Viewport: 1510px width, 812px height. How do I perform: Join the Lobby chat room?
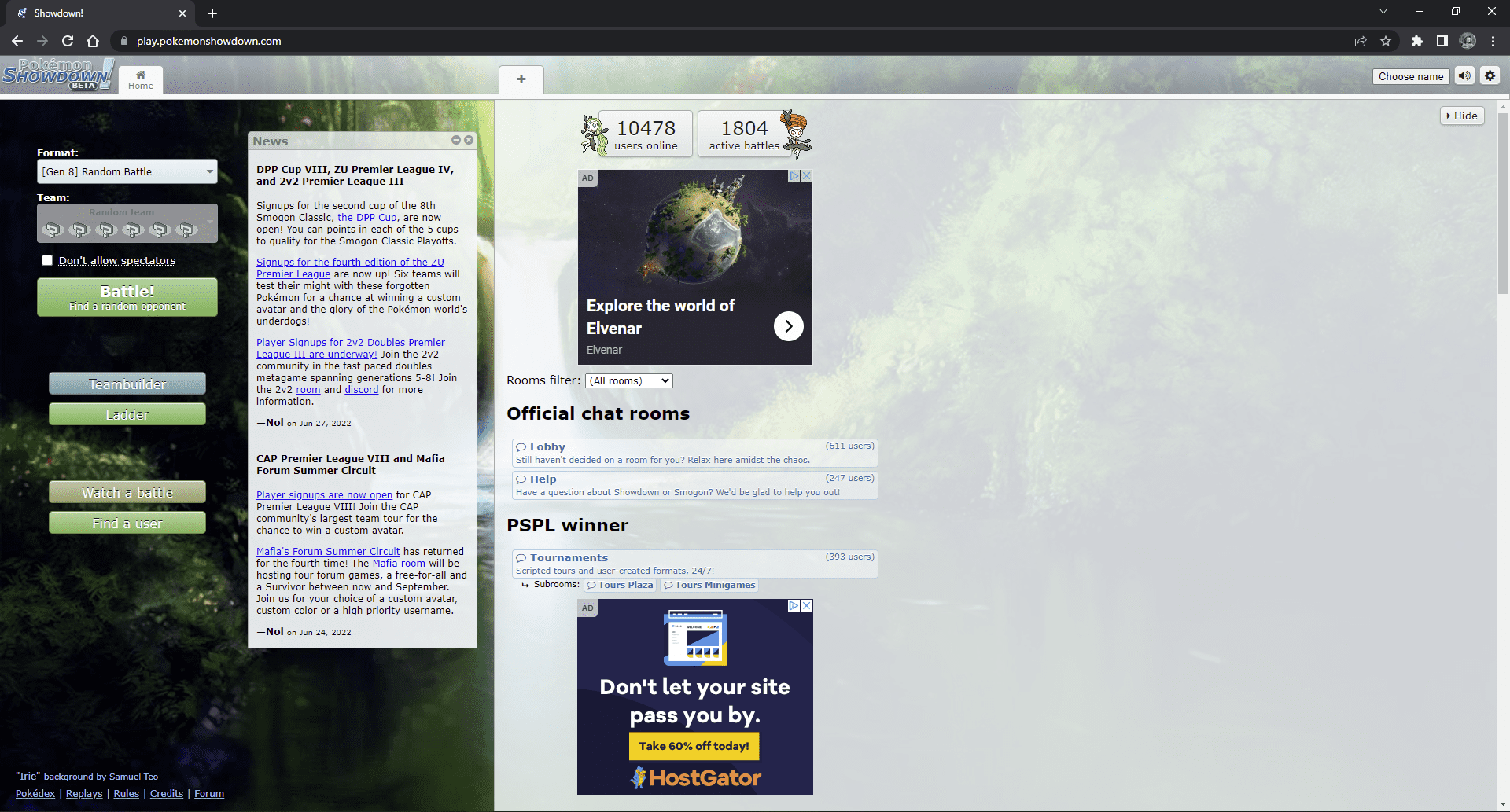click(x=694, y=453)
